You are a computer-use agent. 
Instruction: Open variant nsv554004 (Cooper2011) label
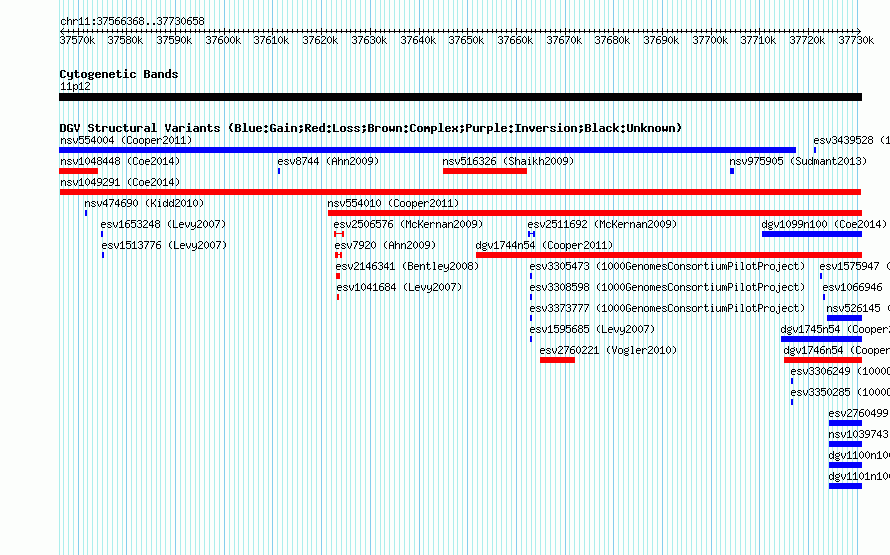point(126,140)
